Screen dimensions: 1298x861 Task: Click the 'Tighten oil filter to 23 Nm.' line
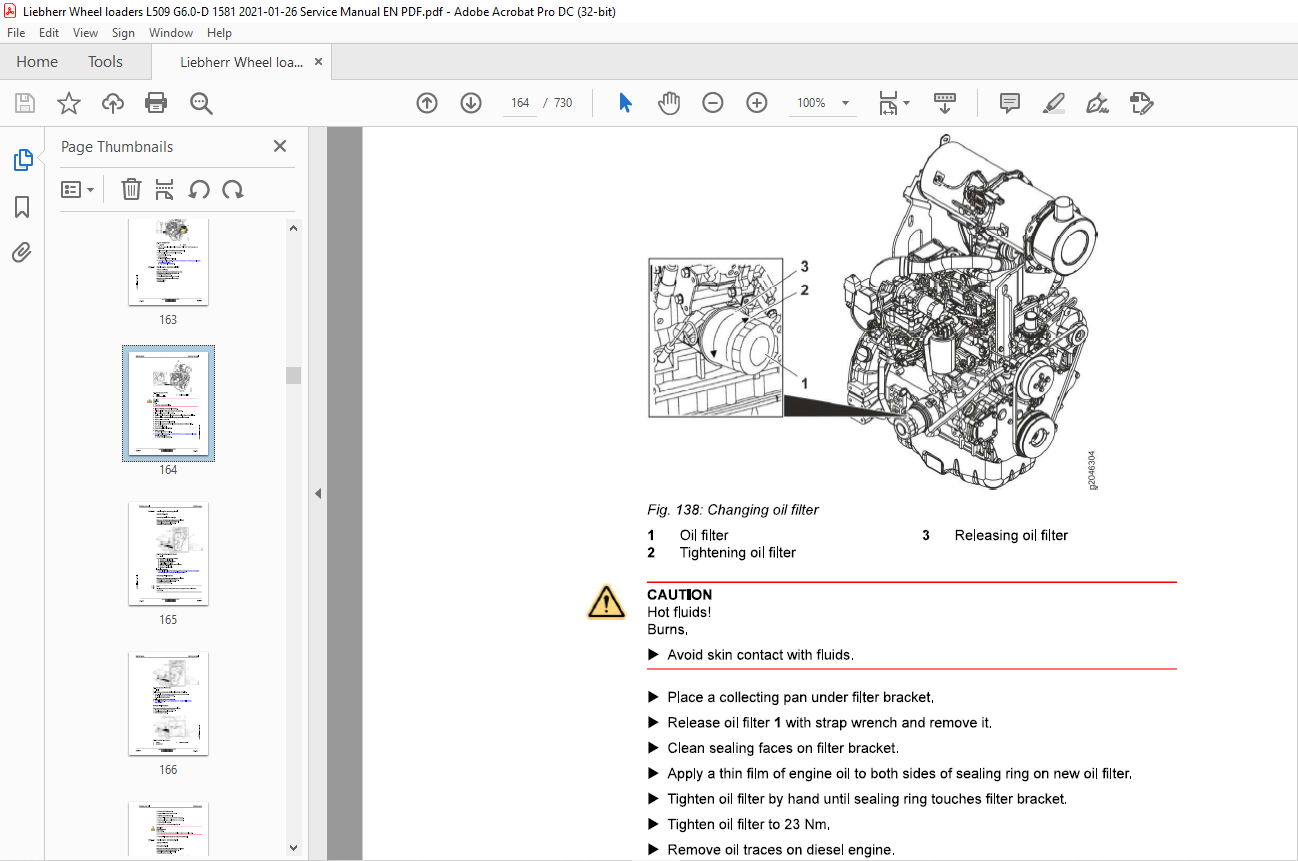[x=749, y=825]
